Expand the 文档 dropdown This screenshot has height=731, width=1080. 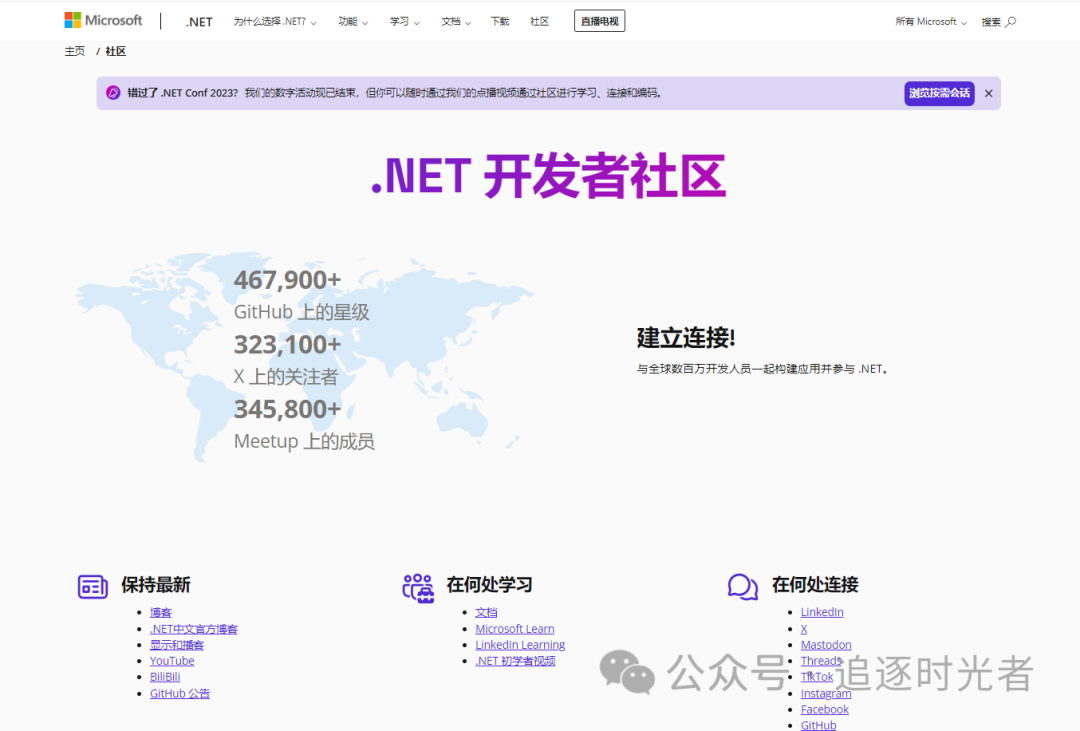tap(456, 22)
